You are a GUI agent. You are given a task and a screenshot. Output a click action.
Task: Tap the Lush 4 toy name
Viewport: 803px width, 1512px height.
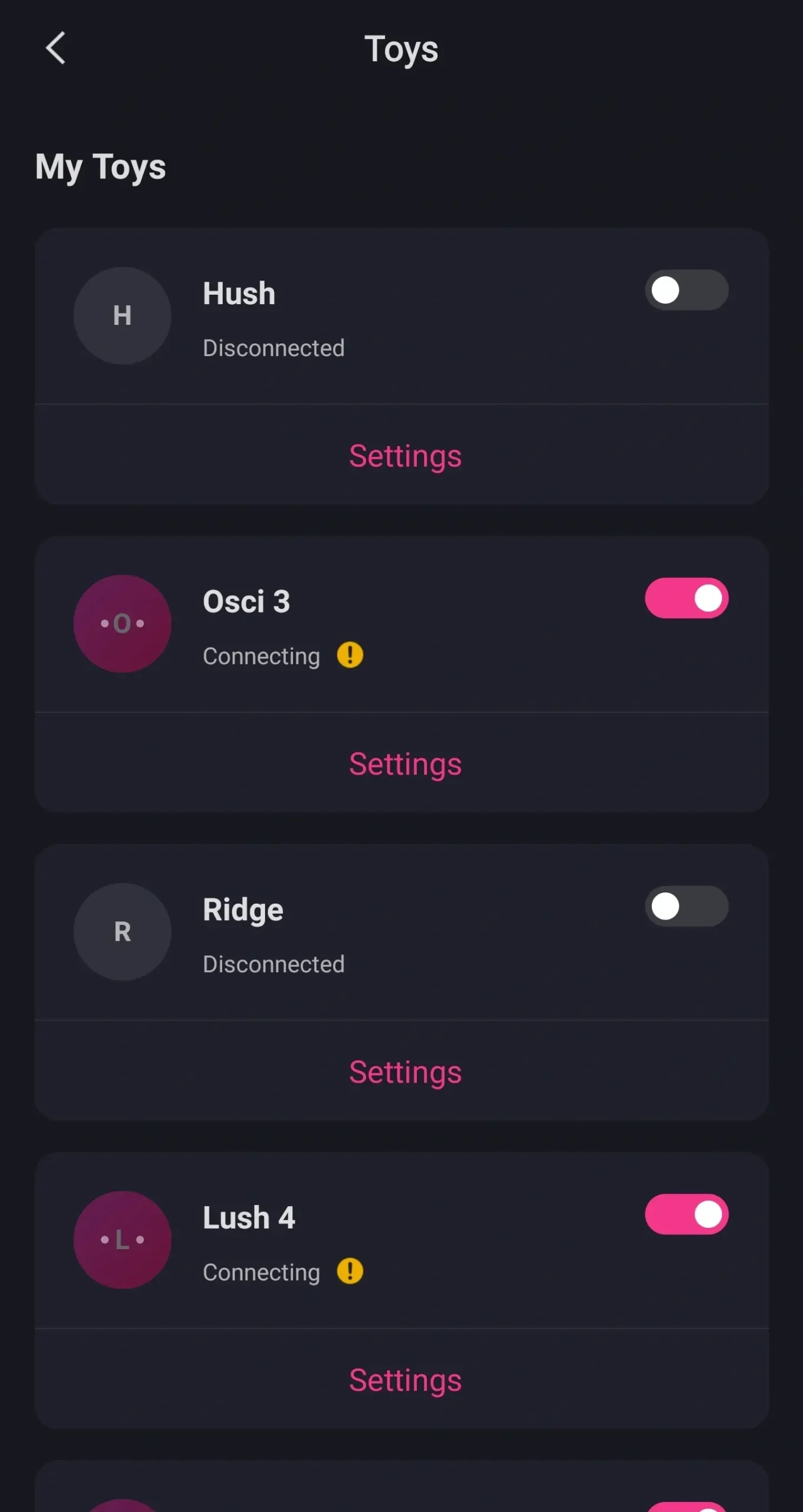click(249, 1218)
